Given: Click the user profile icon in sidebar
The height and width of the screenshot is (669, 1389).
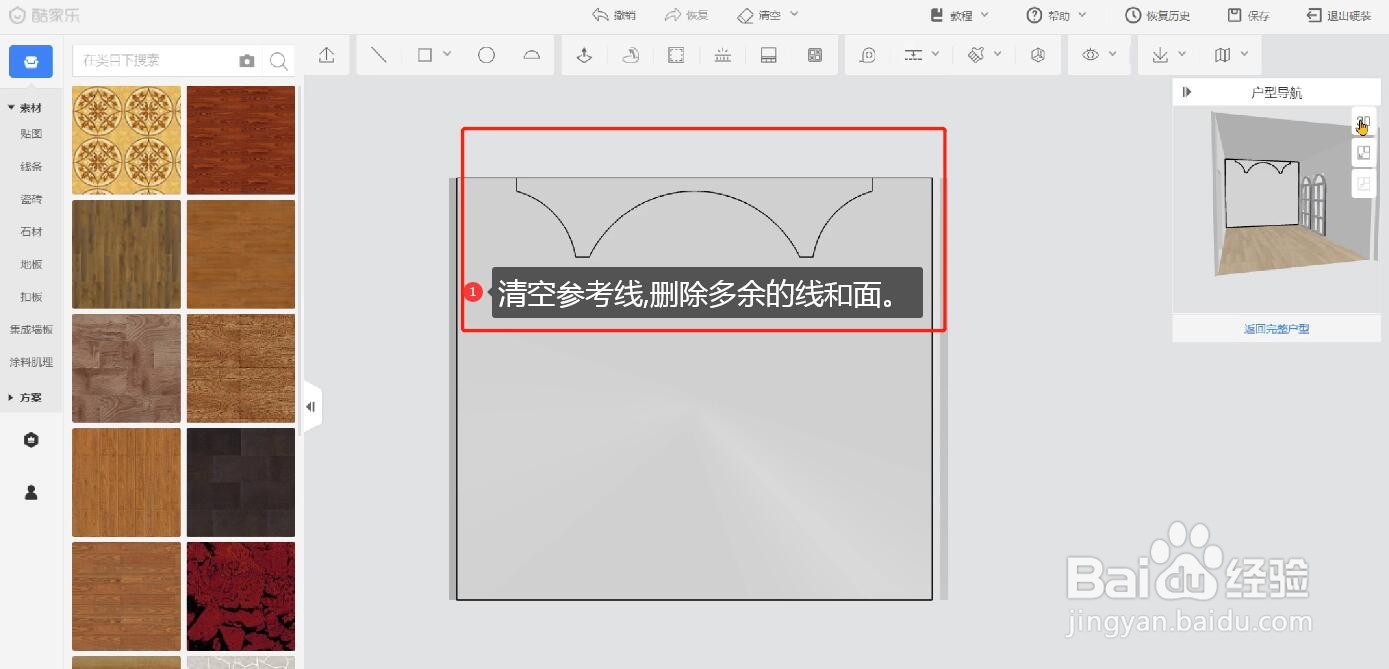Looking at the screenshot, I should (x=31, y=492).
